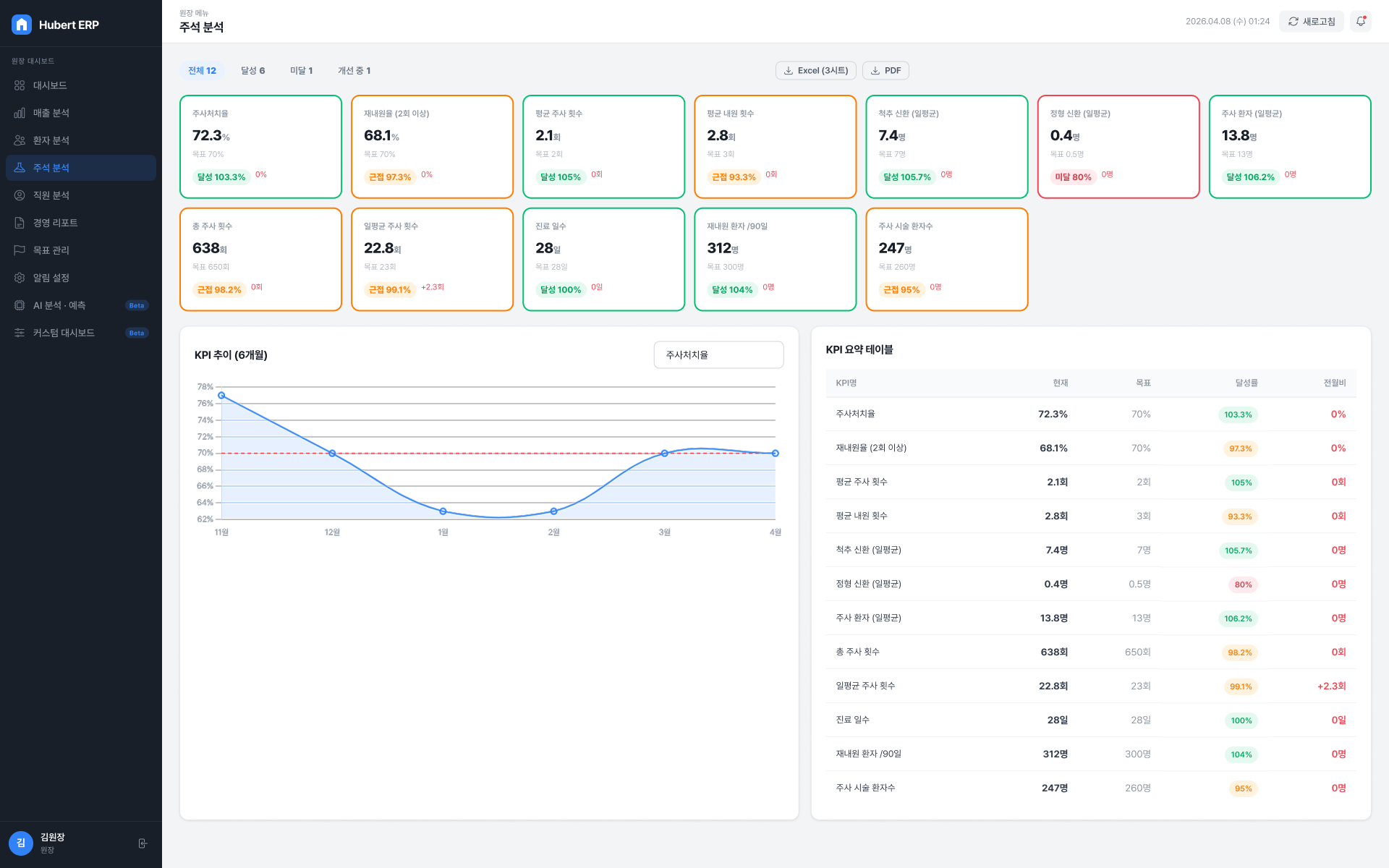
Task: Switch to the 달성 6 tab
Action: click(x=253, y=71)
